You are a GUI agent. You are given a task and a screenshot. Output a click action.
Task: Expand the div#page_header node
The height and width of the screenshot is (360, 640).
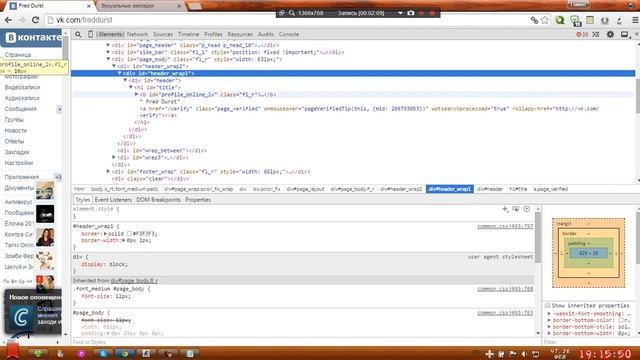point(108,45)
